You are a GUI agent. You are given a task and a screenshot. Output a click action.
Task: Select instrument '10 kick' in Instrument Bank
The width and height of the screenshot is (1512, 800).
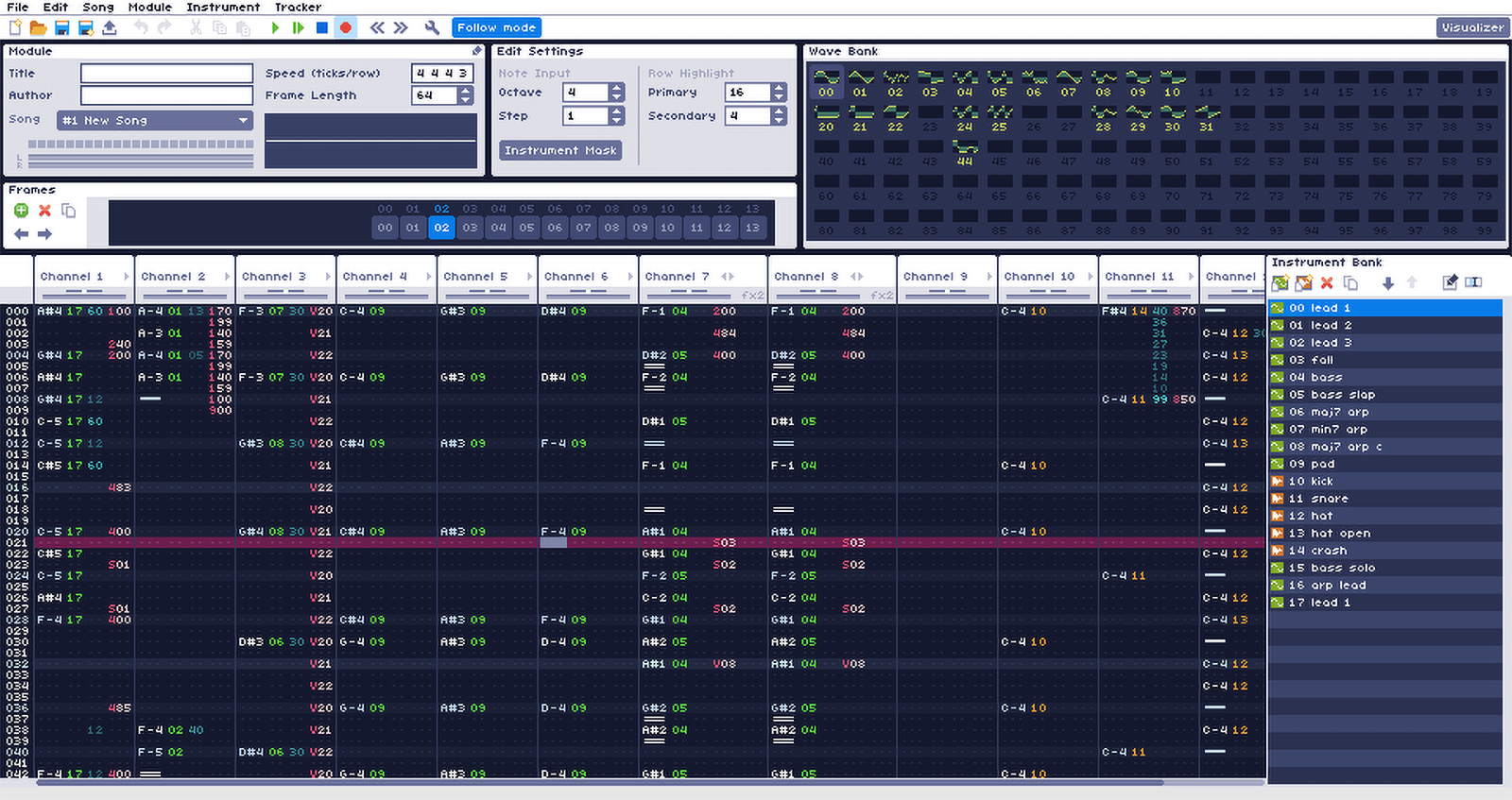pyautogui.click(x=1385, y=481)
